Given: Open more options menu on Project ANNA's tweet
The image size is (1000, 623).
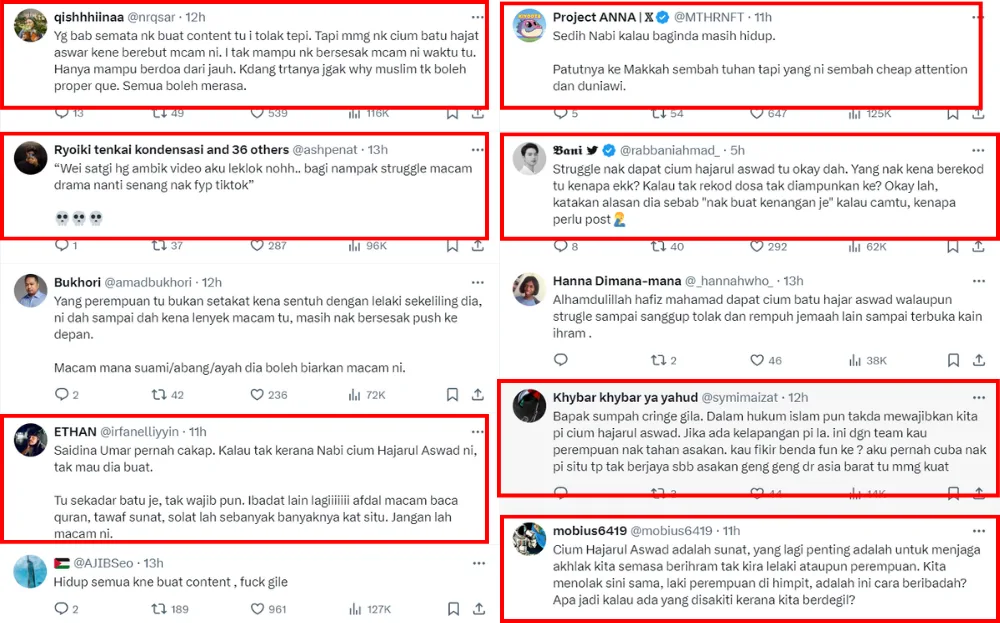Looking at the screenshot, I should (x=980, y=18).
